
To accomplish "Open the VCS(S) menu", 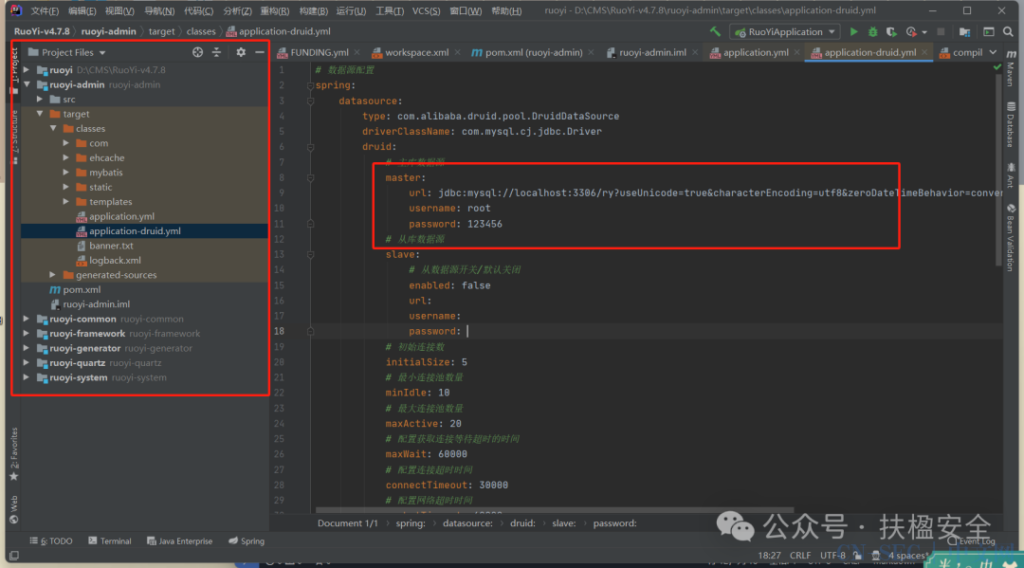I will [x=426, y=10].
